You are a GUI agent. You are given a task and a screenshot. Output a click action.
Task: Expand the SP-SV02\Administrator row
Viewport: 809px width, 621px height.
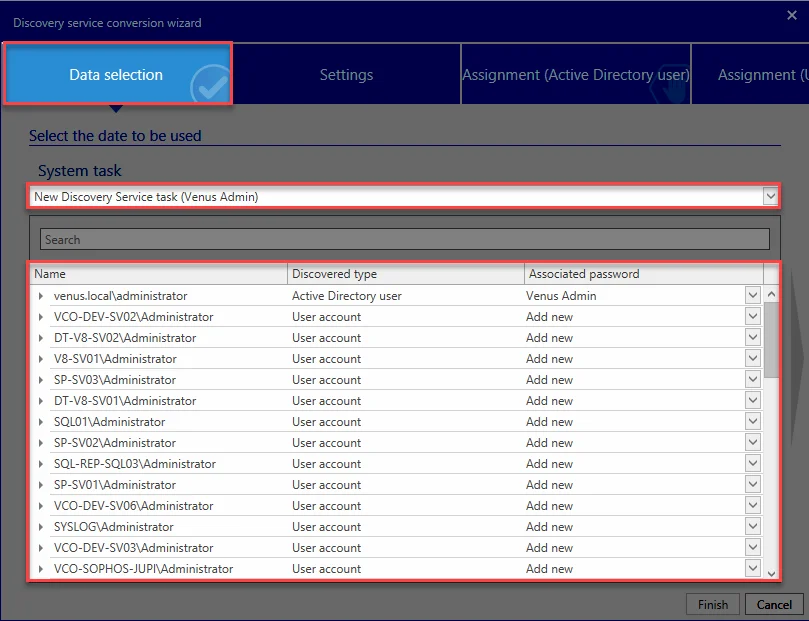coord(40,443)
